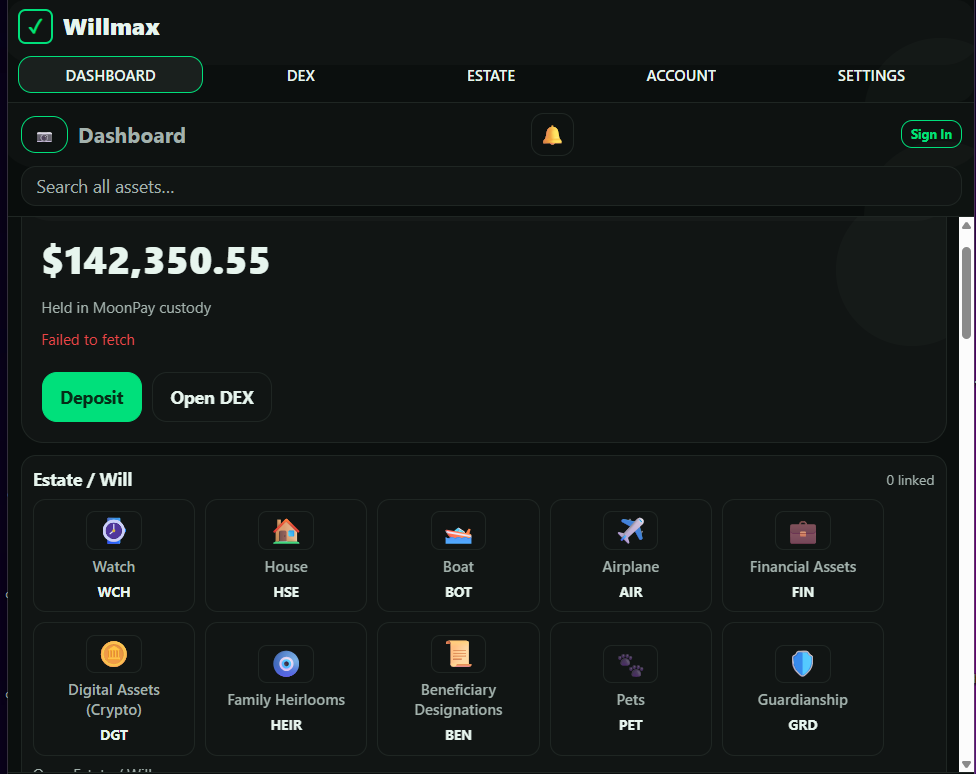Click the Willmax checkmark logo

(x=35, y=27)
